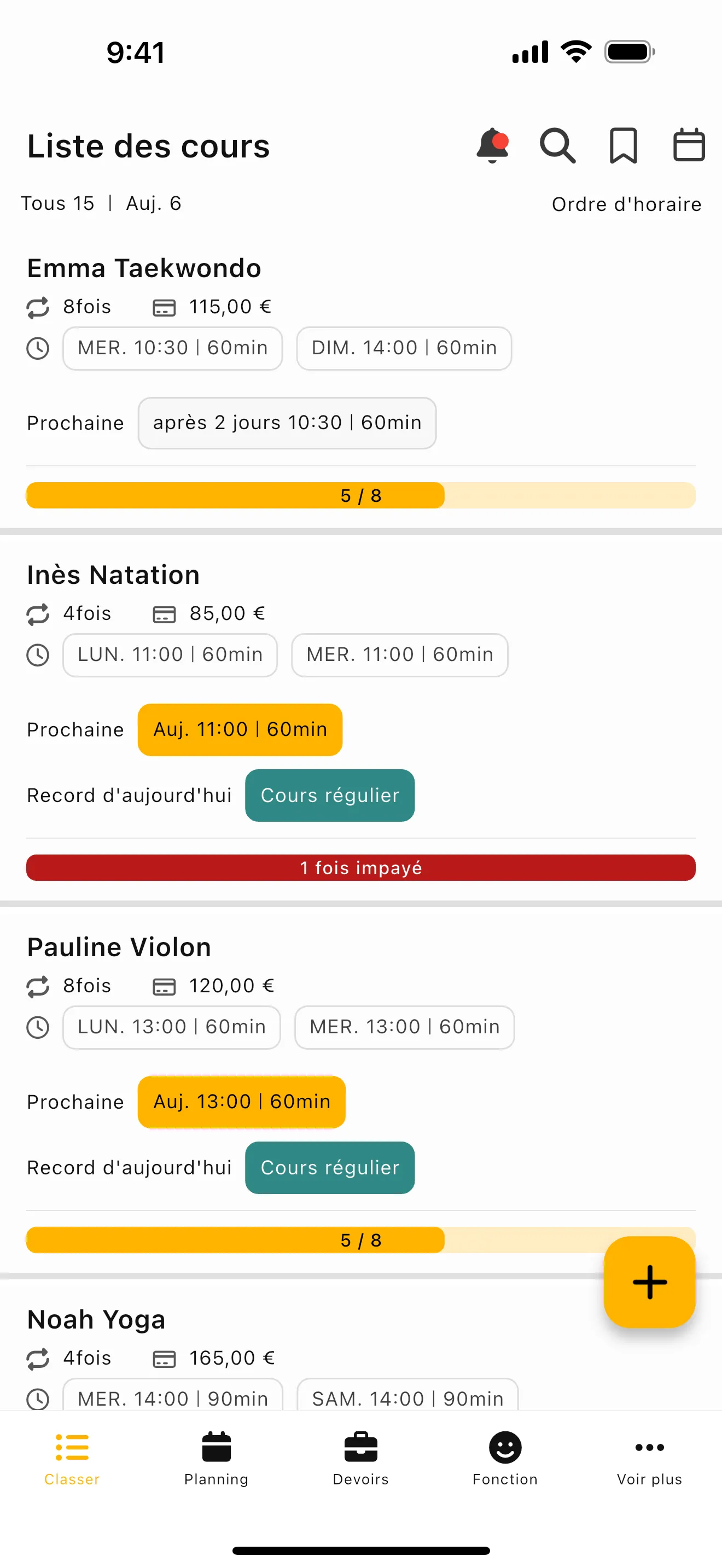Image resolution: width=722 pixels, height=1568 pixels.
Task: Filter by Tous 15 courses
Action: pos(58,203)
